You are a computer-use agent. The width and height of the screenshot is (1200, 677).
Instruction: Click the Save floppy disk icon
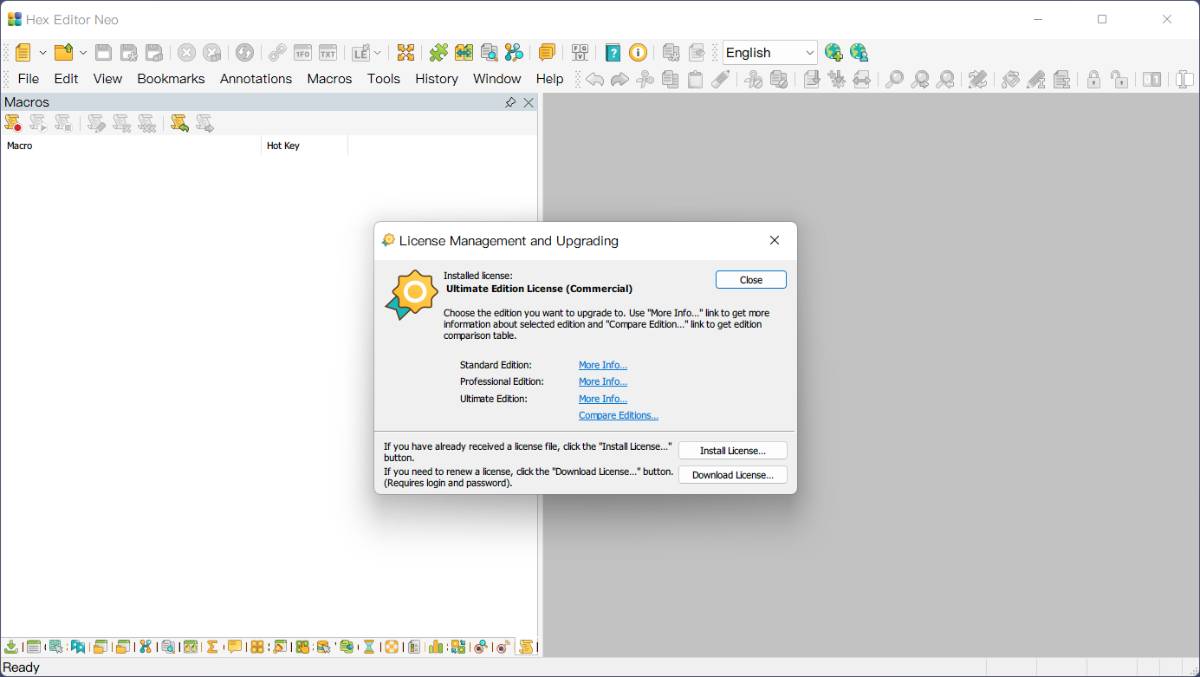103,53
